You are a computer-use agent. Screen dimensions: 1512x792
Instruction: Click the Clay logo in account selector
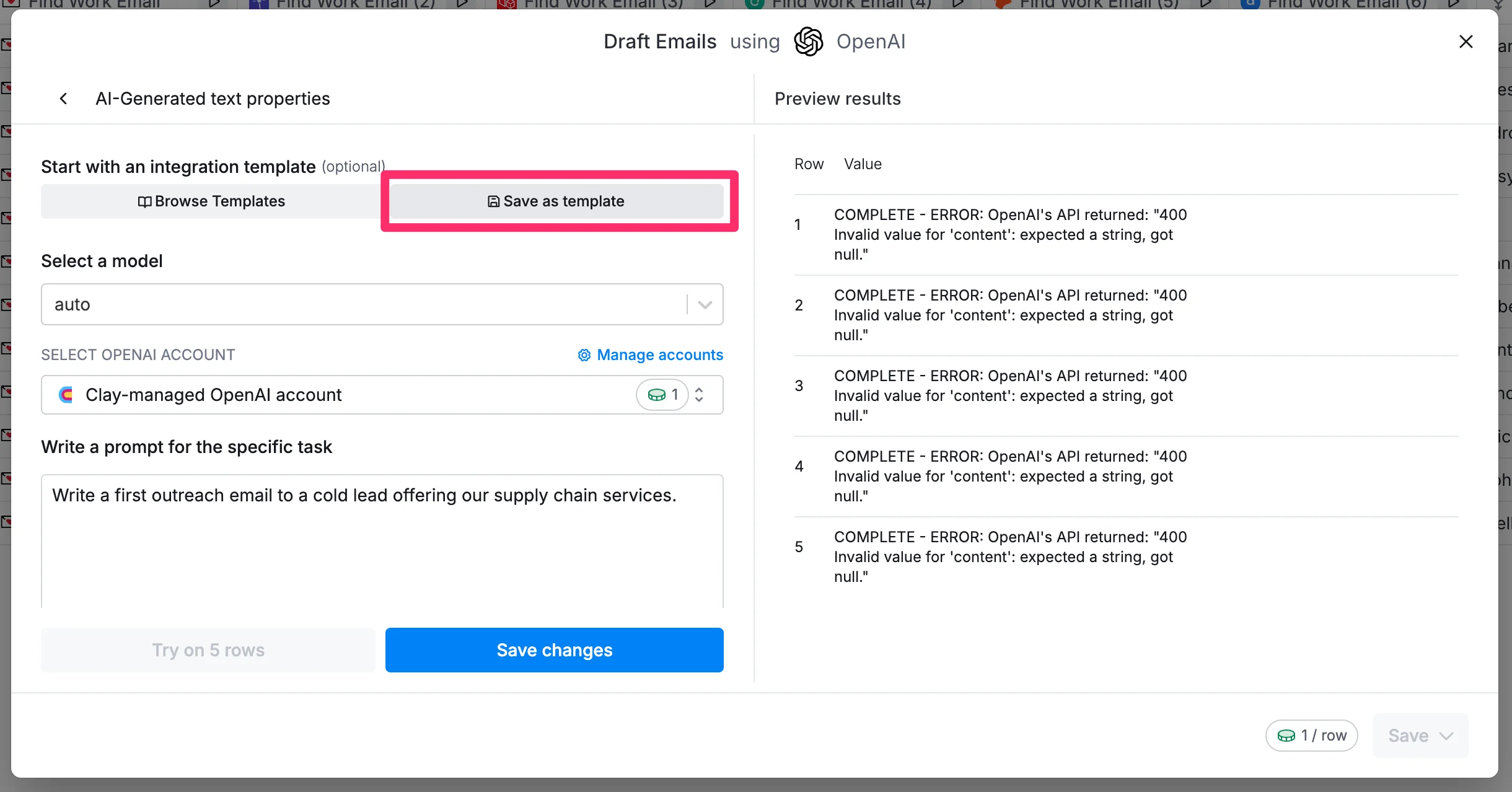[66, 395]
